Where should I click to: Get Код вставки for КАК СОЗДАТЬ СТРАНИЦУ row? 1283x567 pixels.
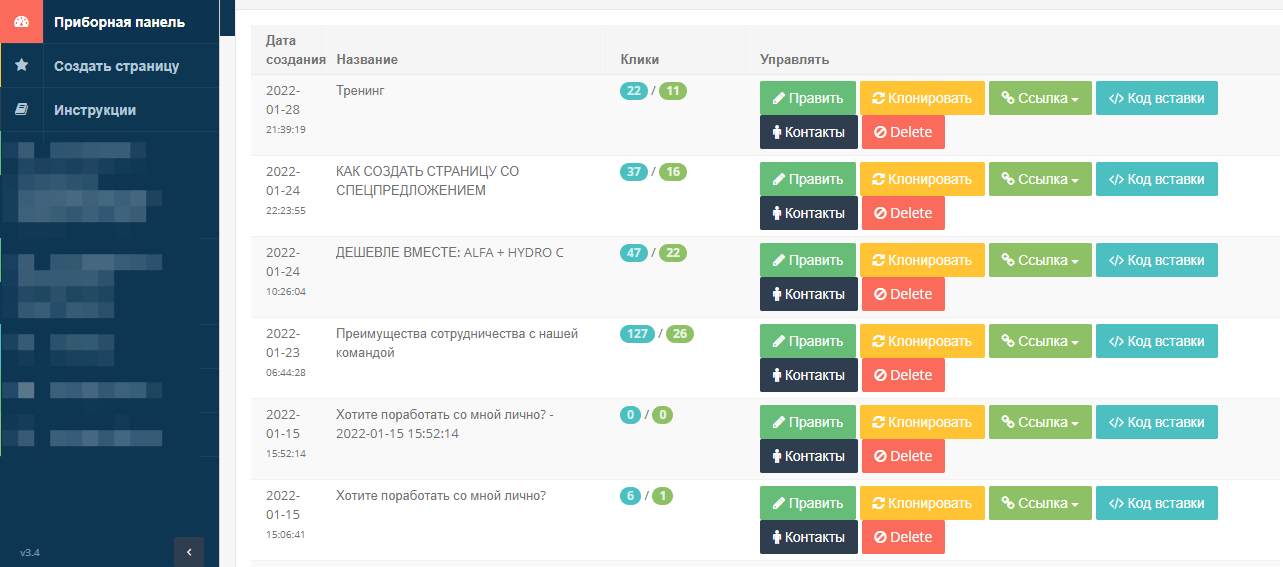click(1156, 179)
